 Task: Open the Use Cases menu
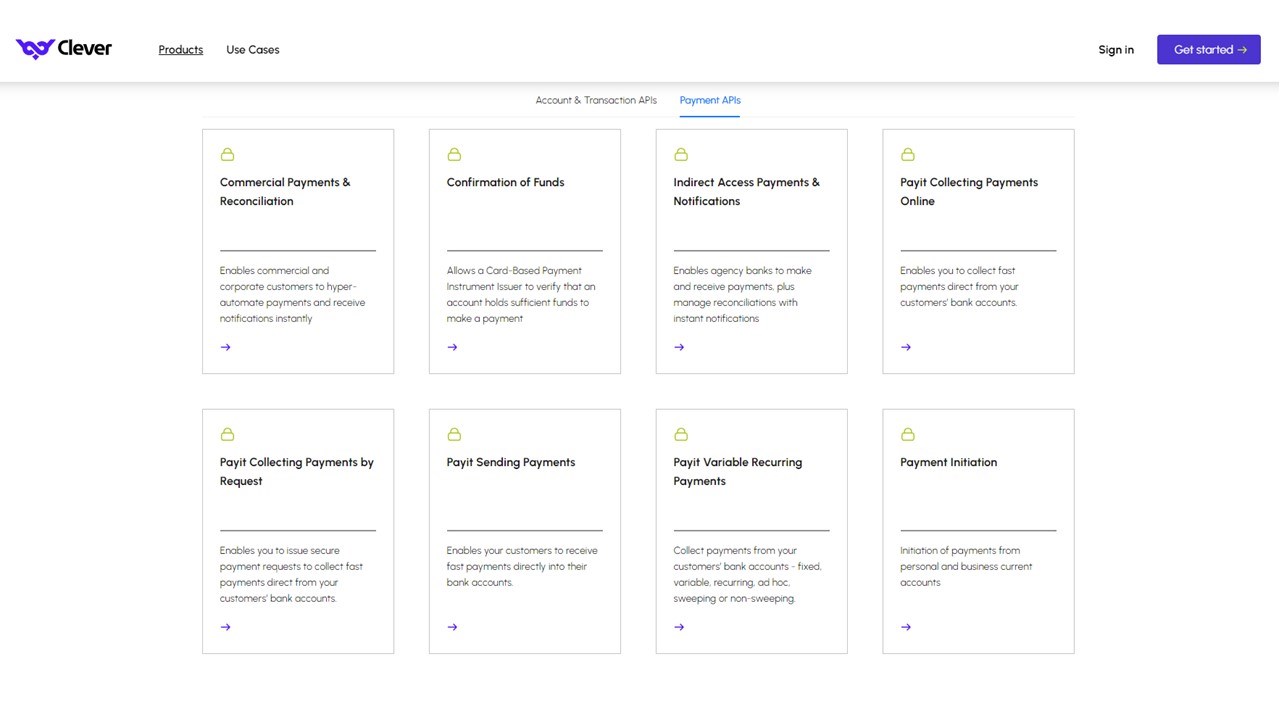click(253, 49)
